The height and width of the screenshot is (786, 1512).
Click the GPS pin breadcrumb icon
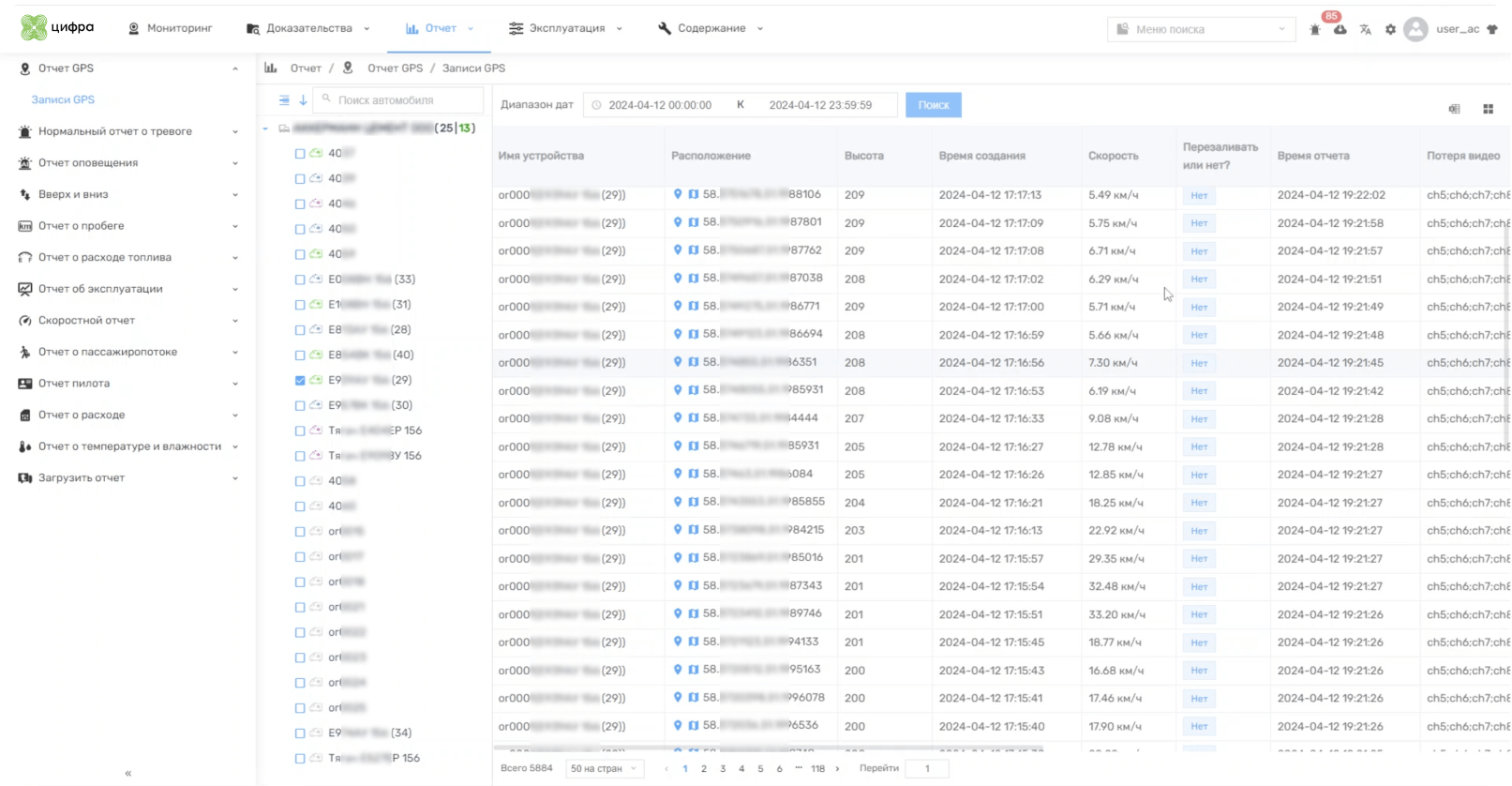(348, 68)
